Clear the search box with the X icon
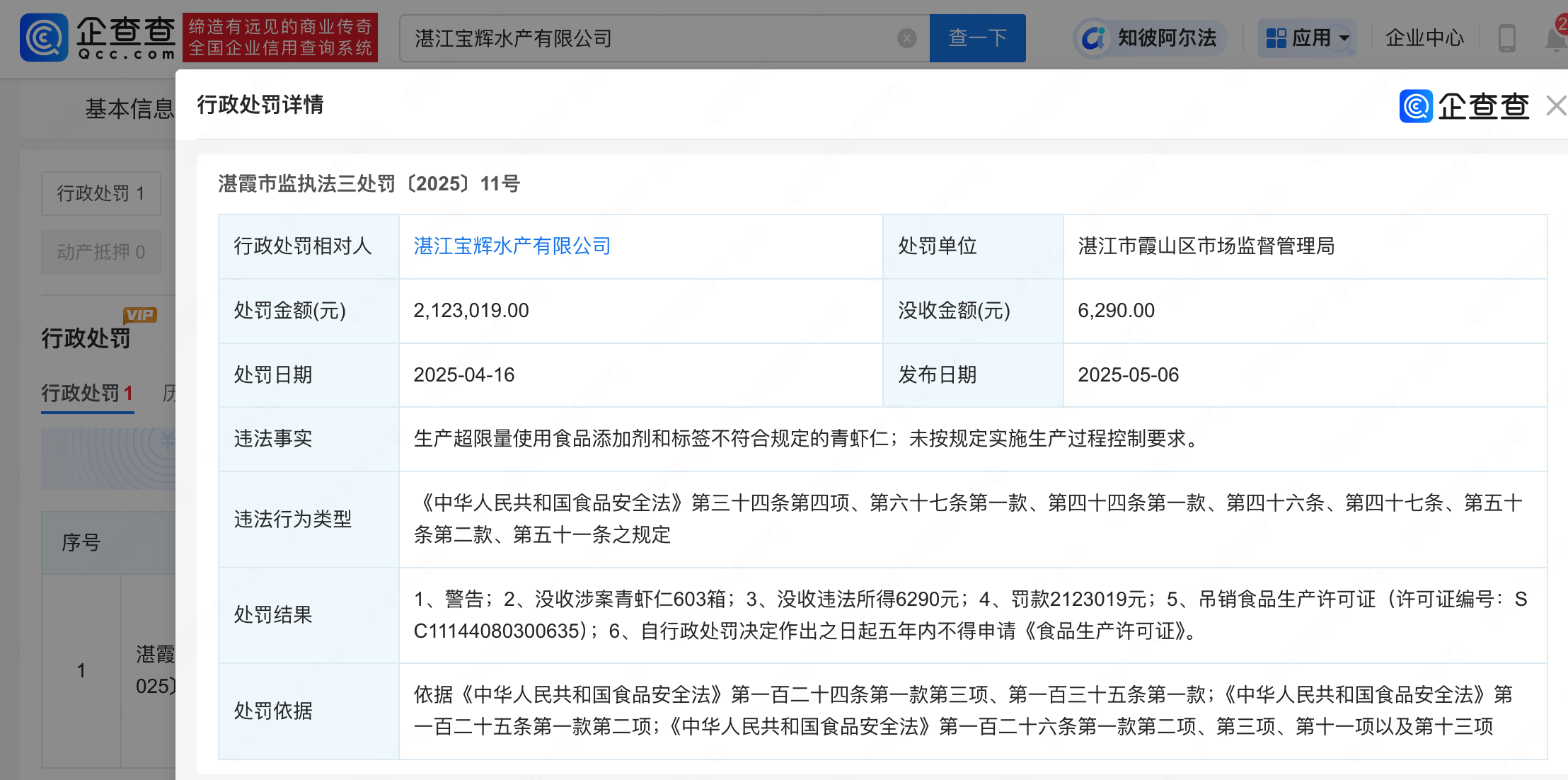Screen dimensions: 1568x780 pos(906,38)
